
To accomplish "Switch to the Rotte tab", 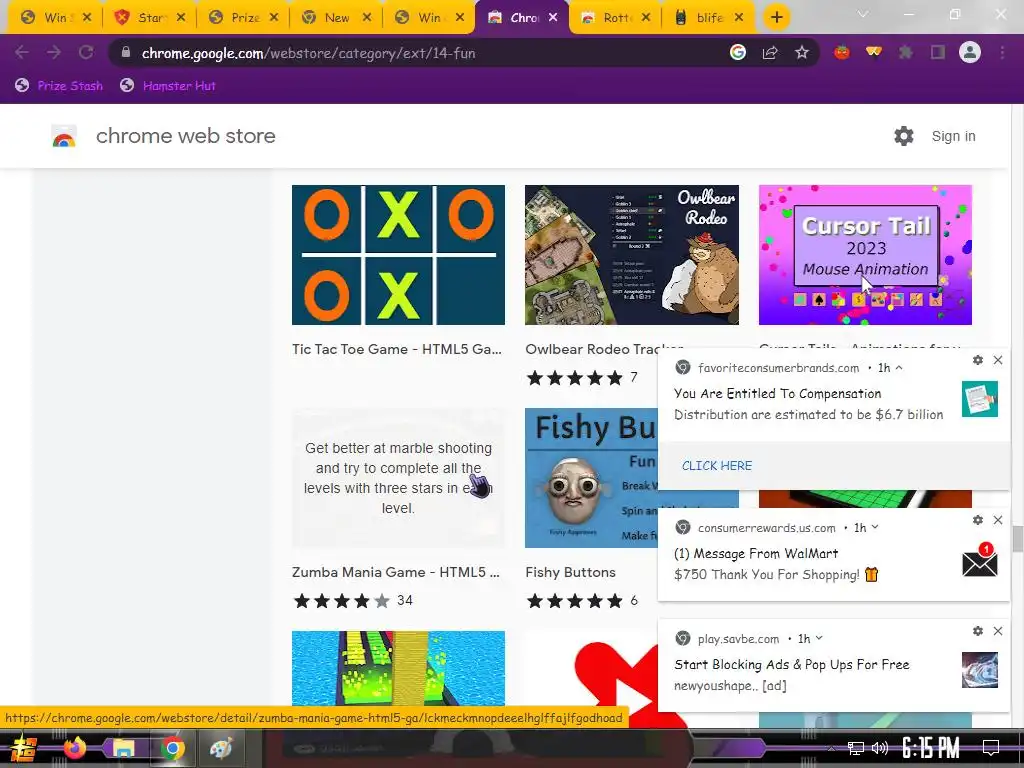I will coord(615,18).
